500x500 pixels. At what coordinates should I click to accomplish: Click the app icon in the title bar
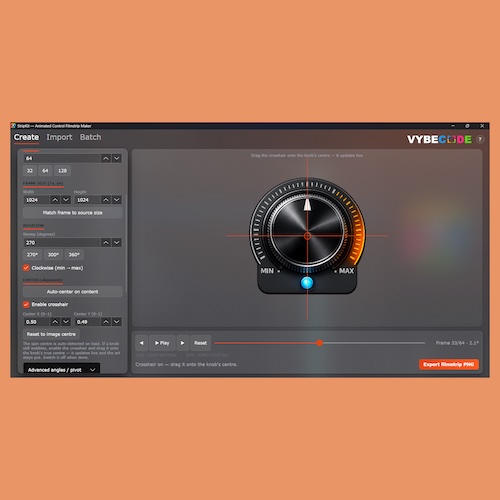(x=14, y=126)
